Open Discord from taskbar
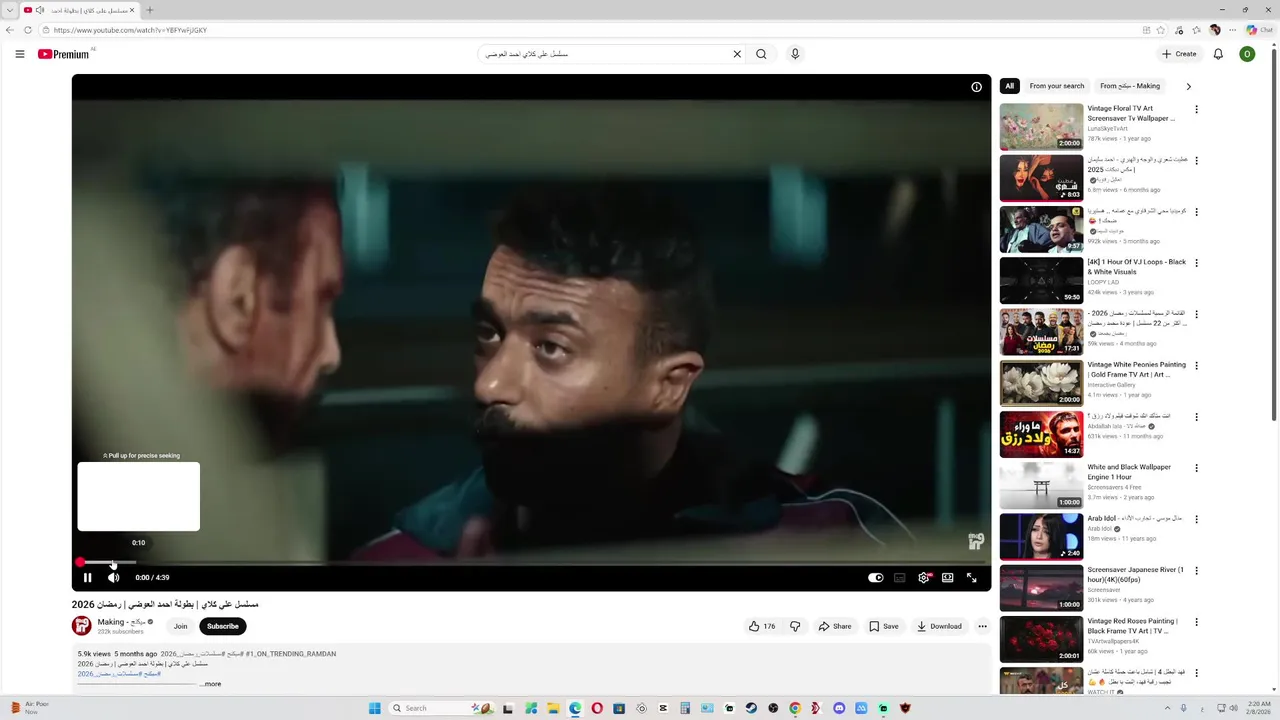Image resolution: width=1280 pixels, height=720 pixels. click(x=839, y=708)
